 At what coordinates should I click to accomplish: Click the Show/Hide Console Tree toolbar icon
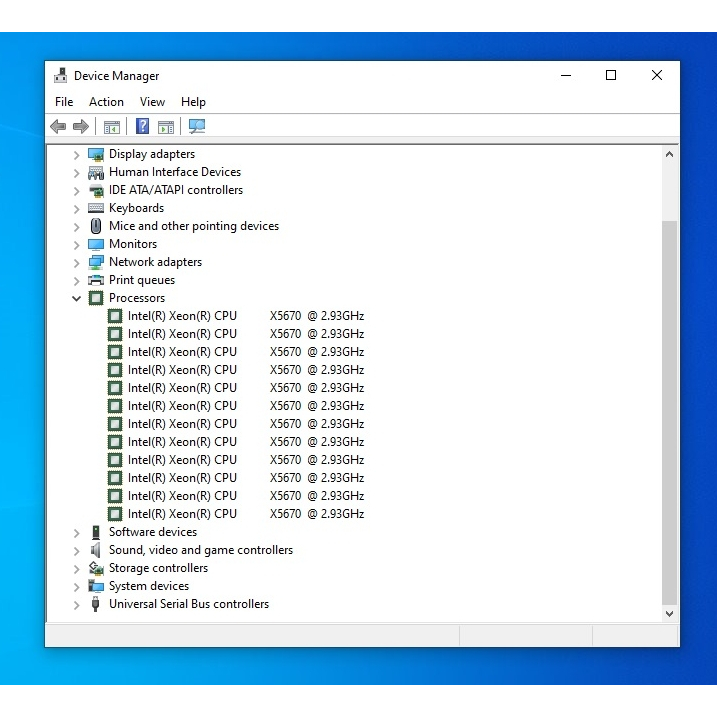coord(112,127)
